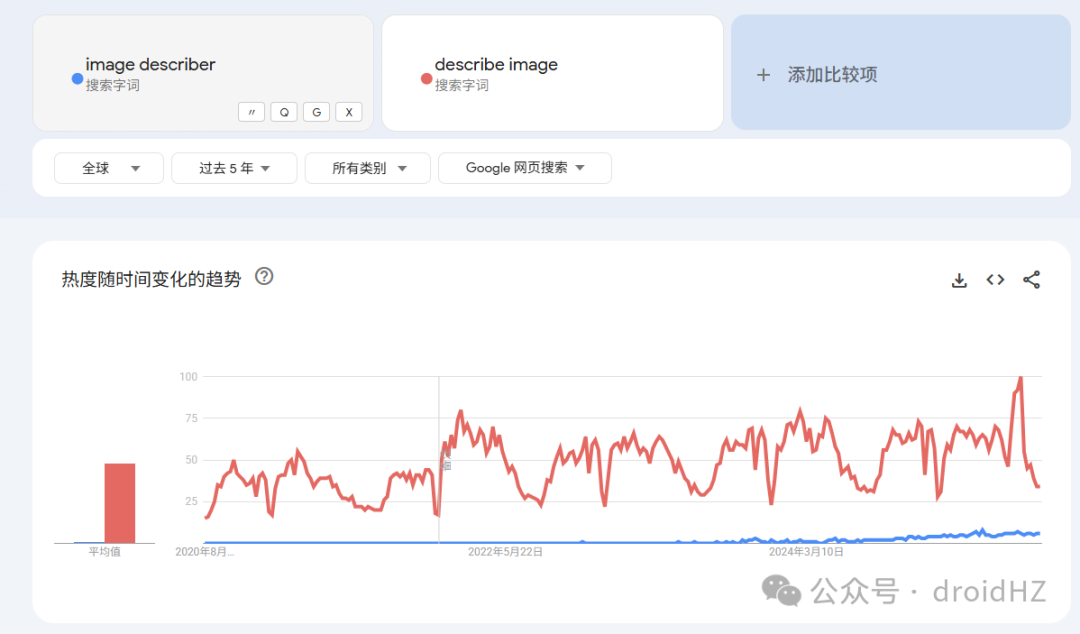Click the 2024年3月10日 axis label
Image resolution: width=1080 pixels, height=634 pixels.
point(806,552)
